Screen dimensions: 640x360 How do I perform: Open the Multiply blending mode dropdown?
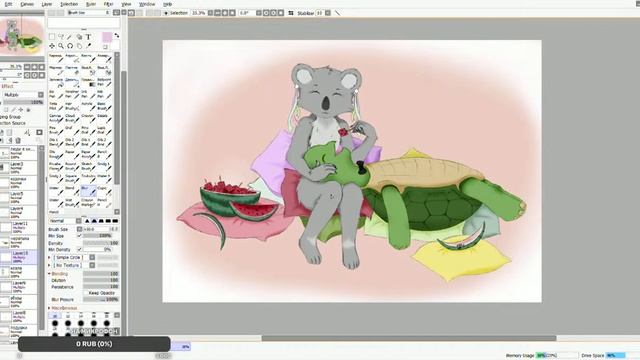40,95
